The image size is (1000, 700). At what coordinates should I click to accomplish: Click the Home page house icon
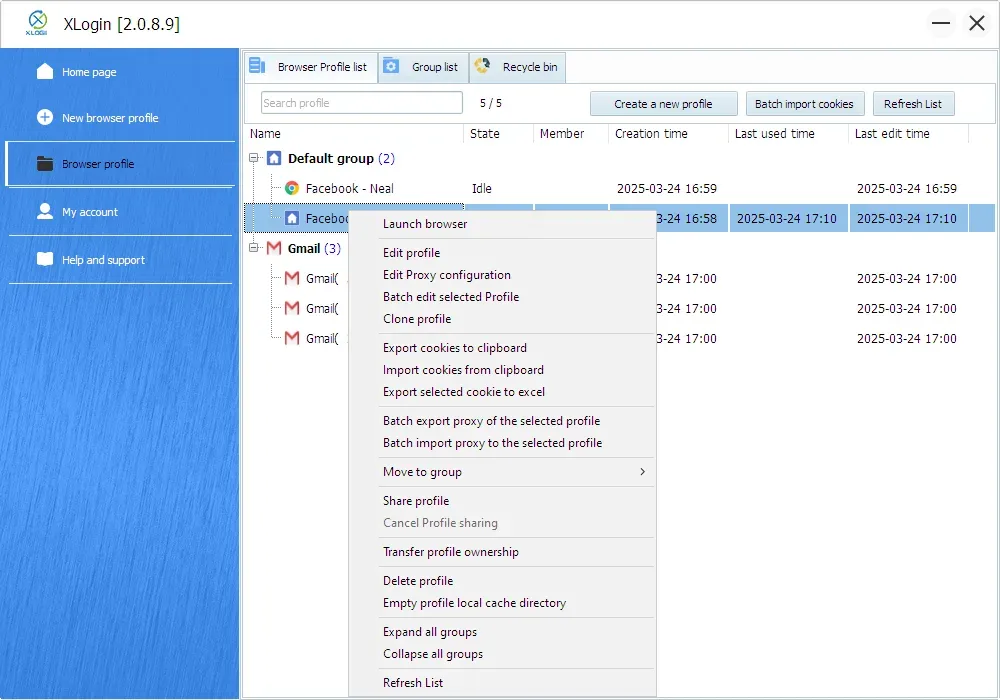tap(45, 71)
